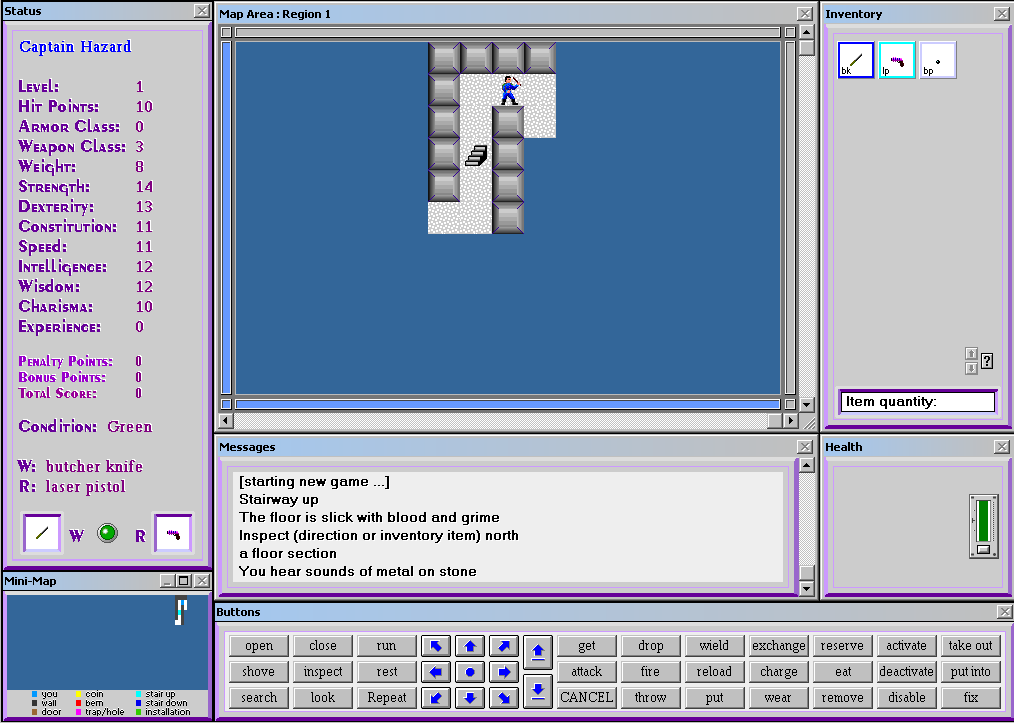This screenshot has width=1014, height=723.
Task: Click Captain Hazard character on map
Action: (x=509, y=90)
